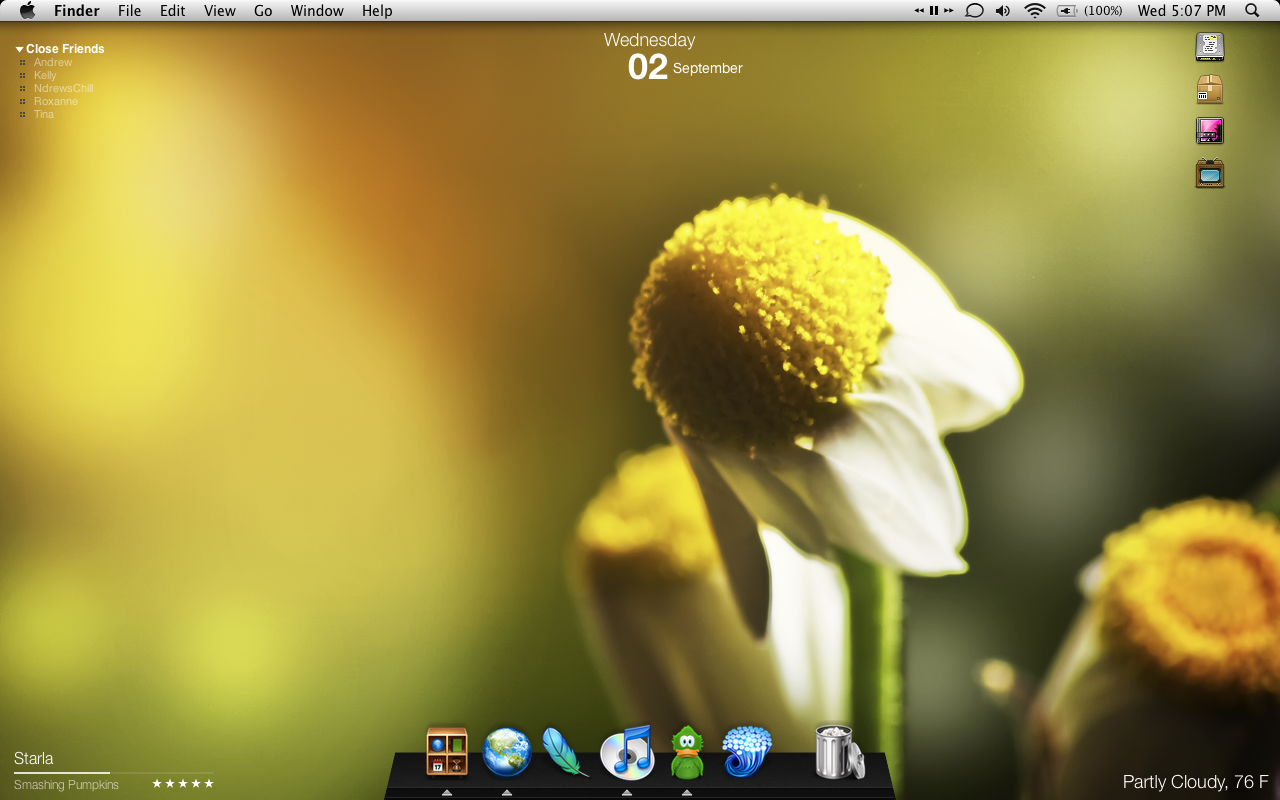1280x800 pixels.
Task: Open the Edit menu
Action: (172, 11)
